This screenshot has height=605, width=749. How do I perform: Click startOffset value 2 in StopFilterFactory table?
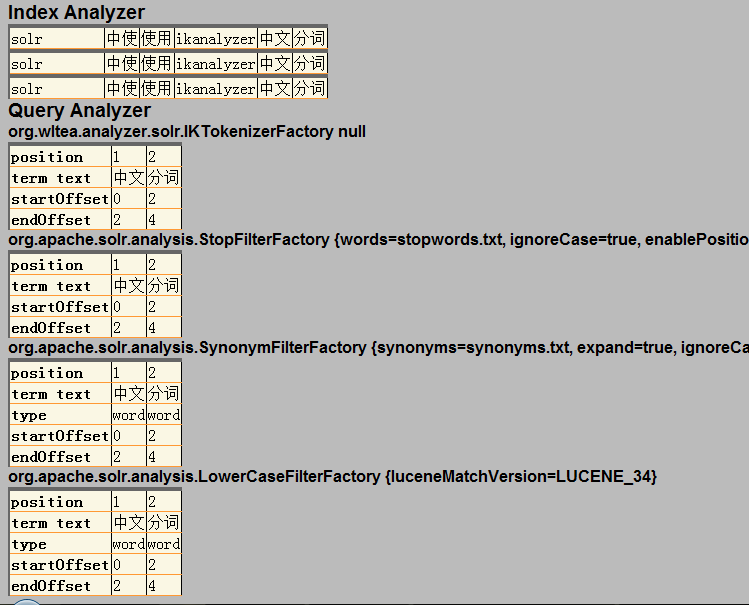pyautogui.click(x=152, y=307)
